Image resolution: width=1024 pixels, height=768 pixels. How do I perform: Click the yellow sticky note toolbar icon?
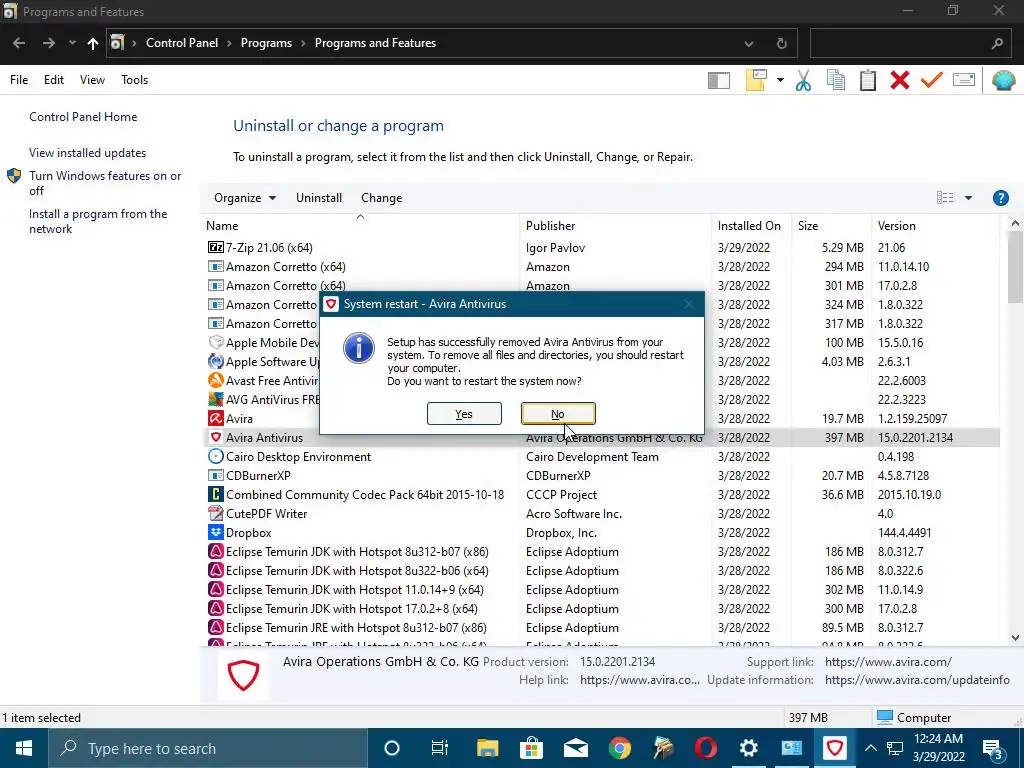pyautogui.click(x=756, y=80)
